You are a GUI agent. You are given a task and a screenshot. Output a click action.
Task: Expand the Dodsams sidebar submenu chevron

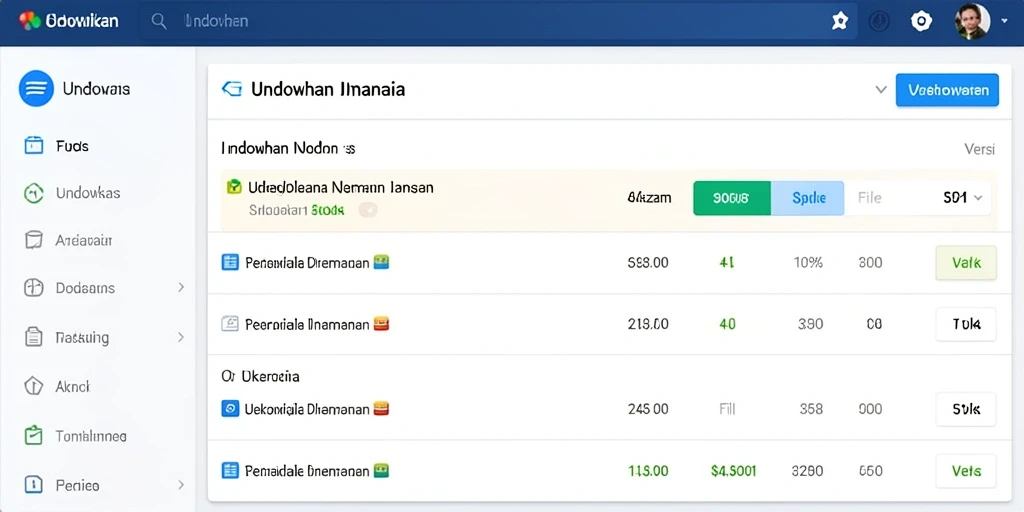tap(181, 287)
